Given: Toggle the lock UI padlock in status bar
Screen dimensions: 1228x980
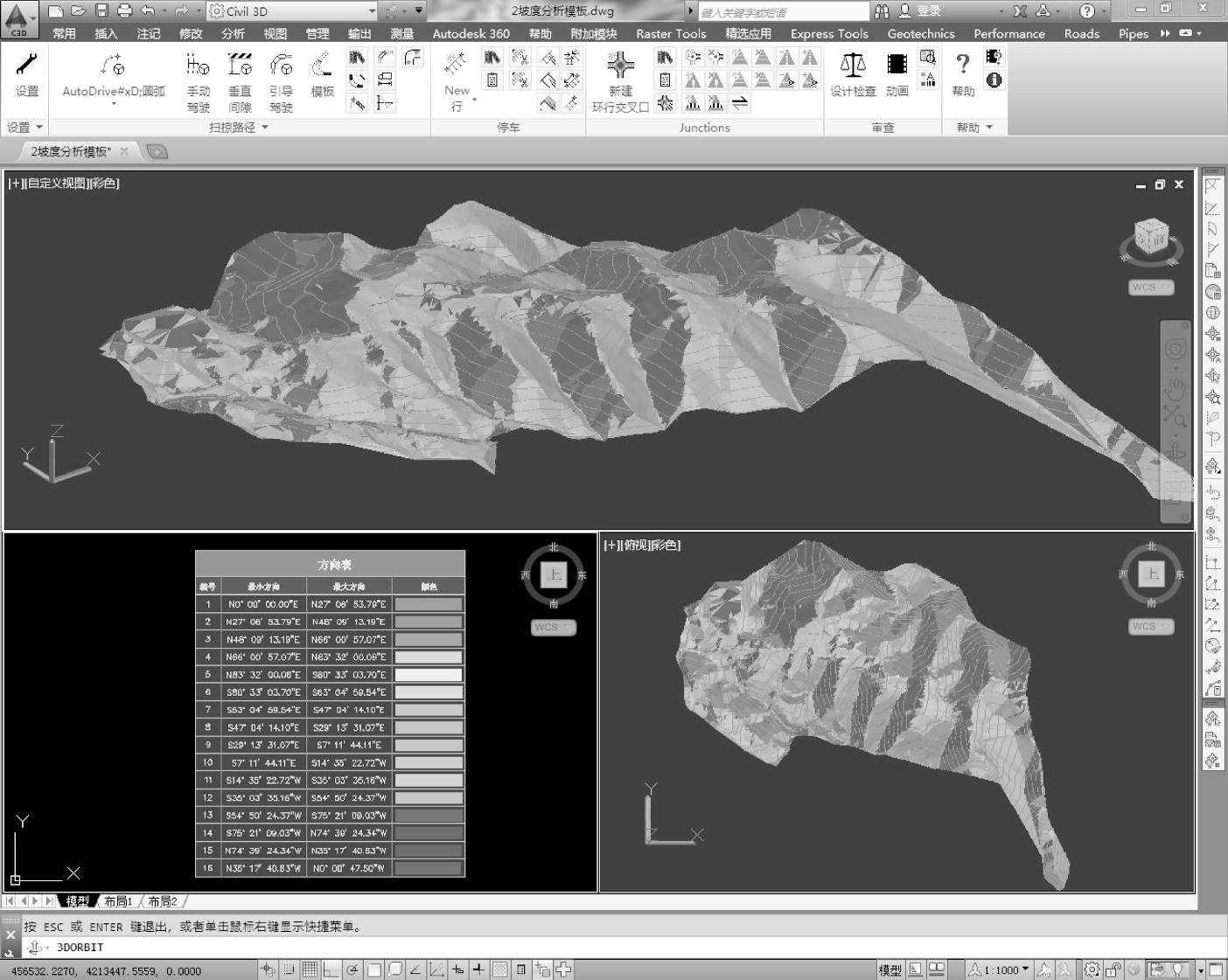Looking at the screenshot, I should click(x=1113, y=970).
